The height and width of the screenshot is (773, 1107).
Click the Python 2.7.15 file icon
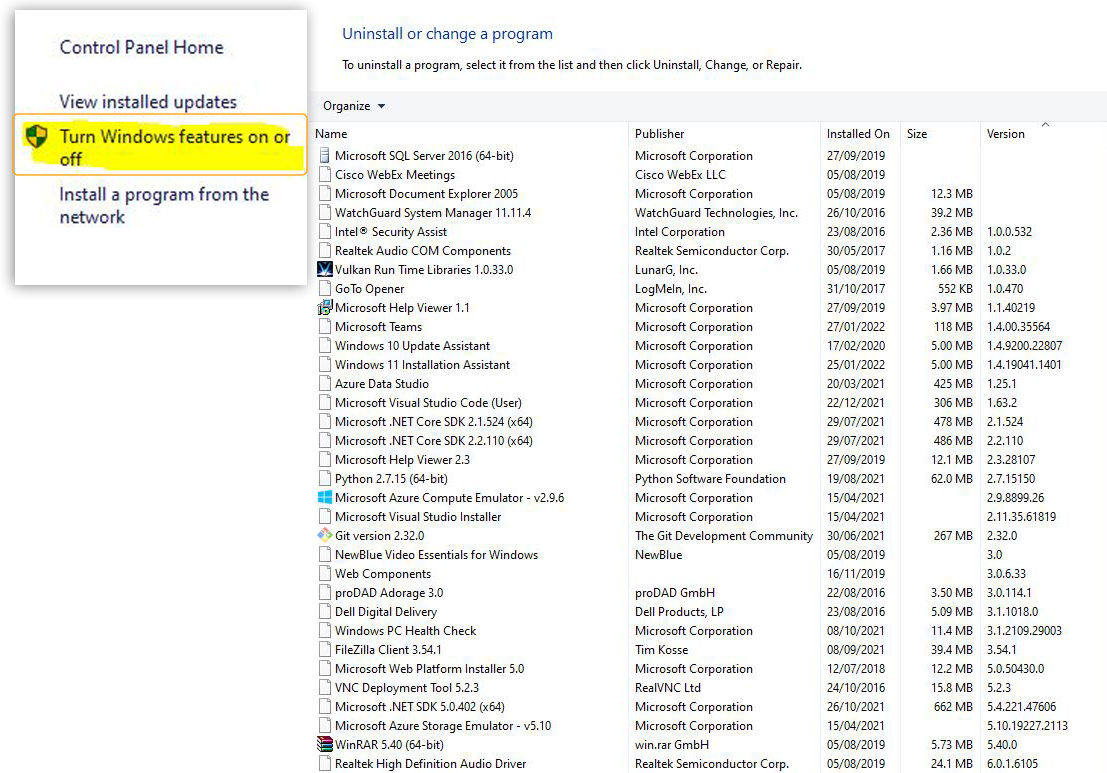coord(324,478)
